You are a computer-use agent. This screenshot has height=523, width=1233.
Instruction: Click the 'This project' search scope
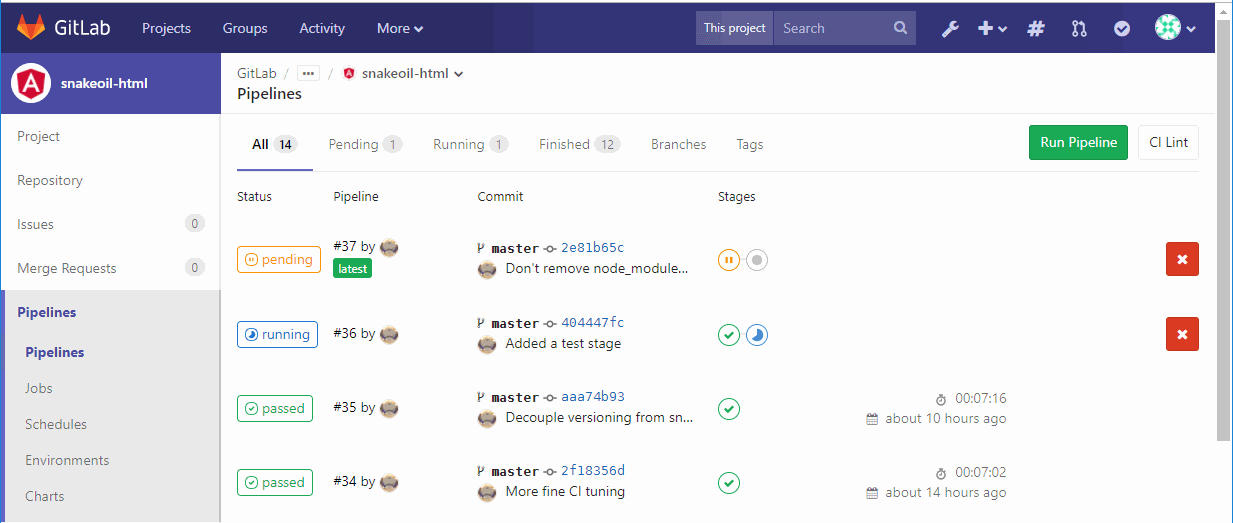(735, 28)
